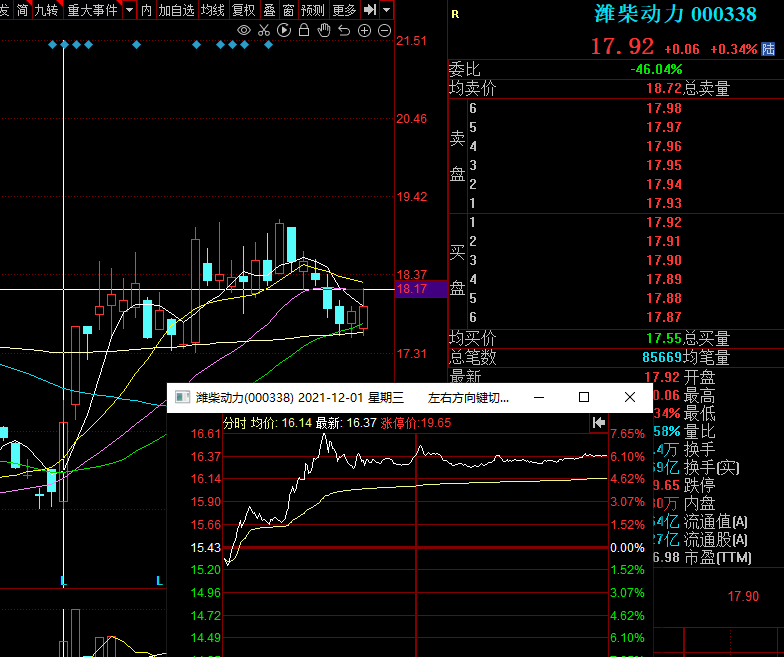Click the rightmost blue diamond event marker

coord(268,45)
